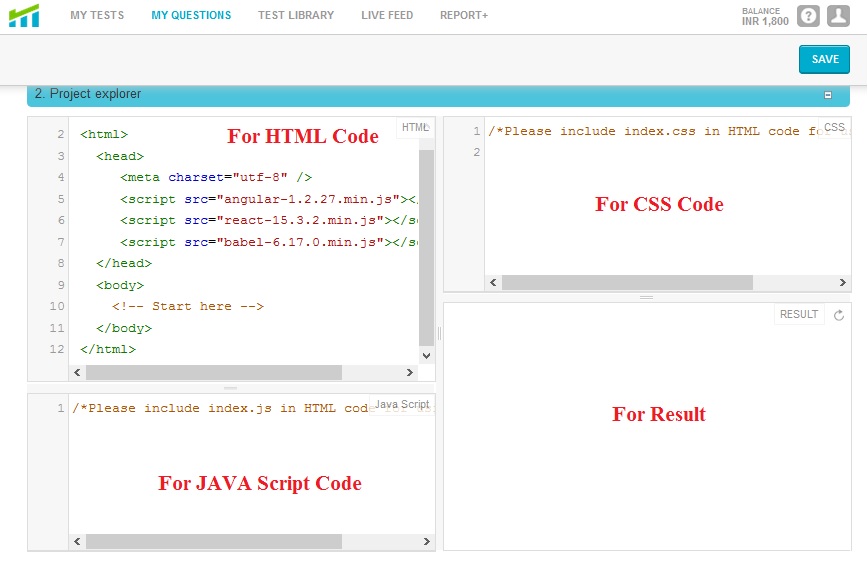Go to TEST LIBRARY

click(x=296, y=15)
